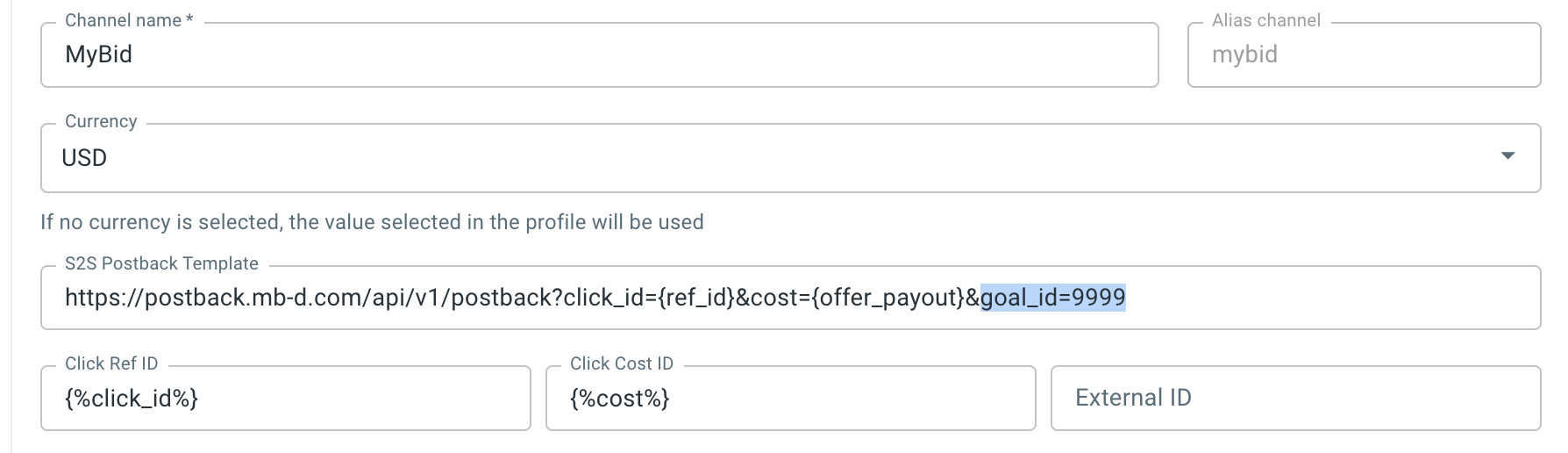Place cursor on {offer_payout} in postback URL
The width and height of the screenshot is (1568, 453).
click(887, 298)
